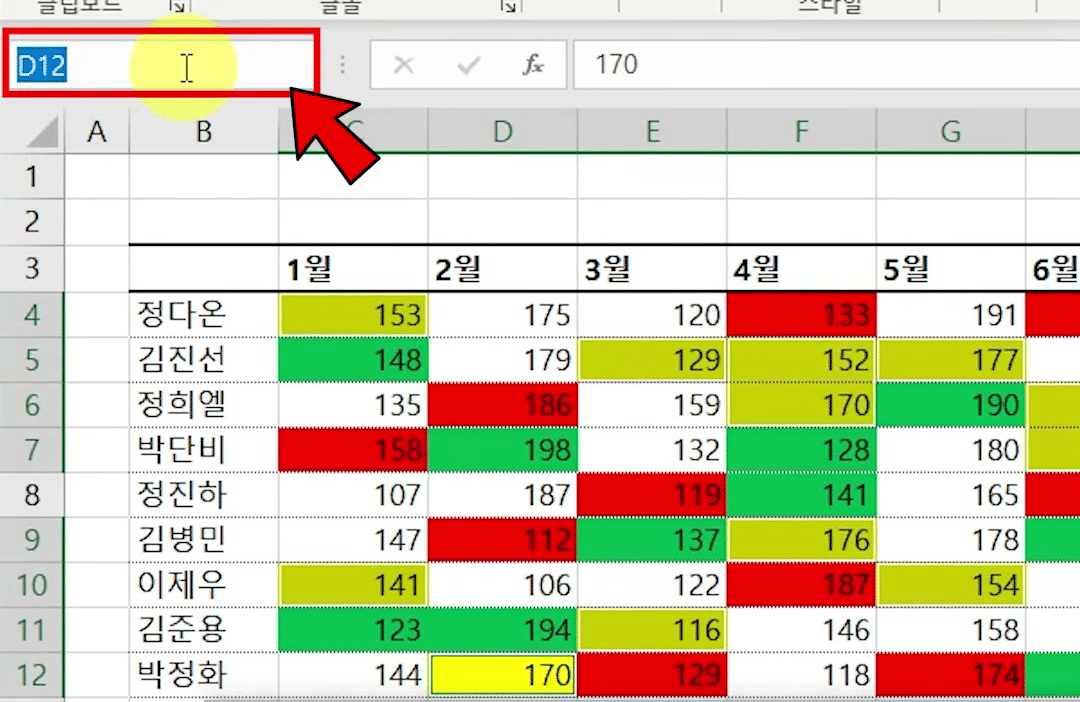
Task: Click the formula bar showing 170
Action: coord(827,65)
